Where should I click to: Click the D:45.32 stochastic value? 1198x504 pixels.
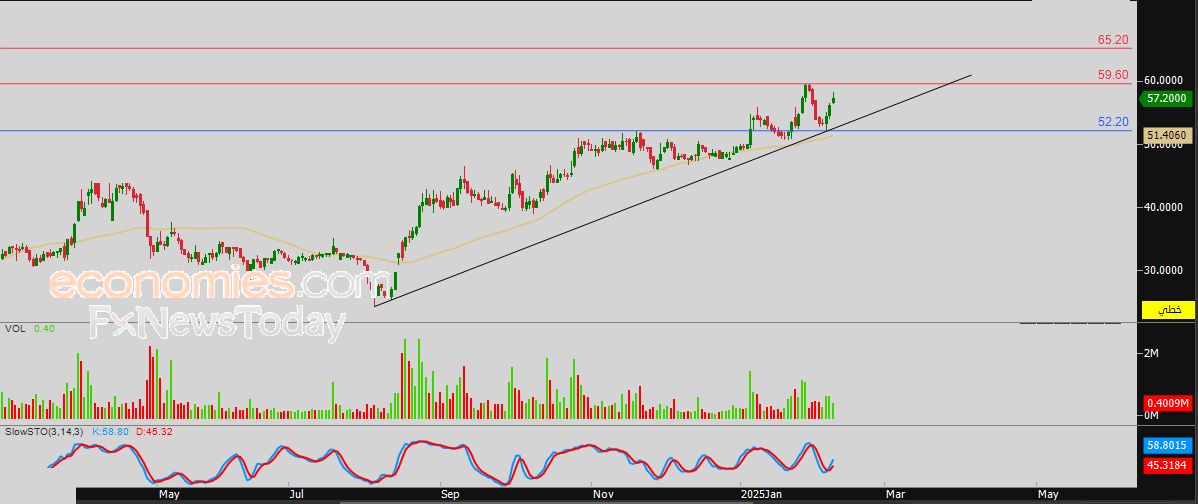pyautogui.click(x=155, y=432)
